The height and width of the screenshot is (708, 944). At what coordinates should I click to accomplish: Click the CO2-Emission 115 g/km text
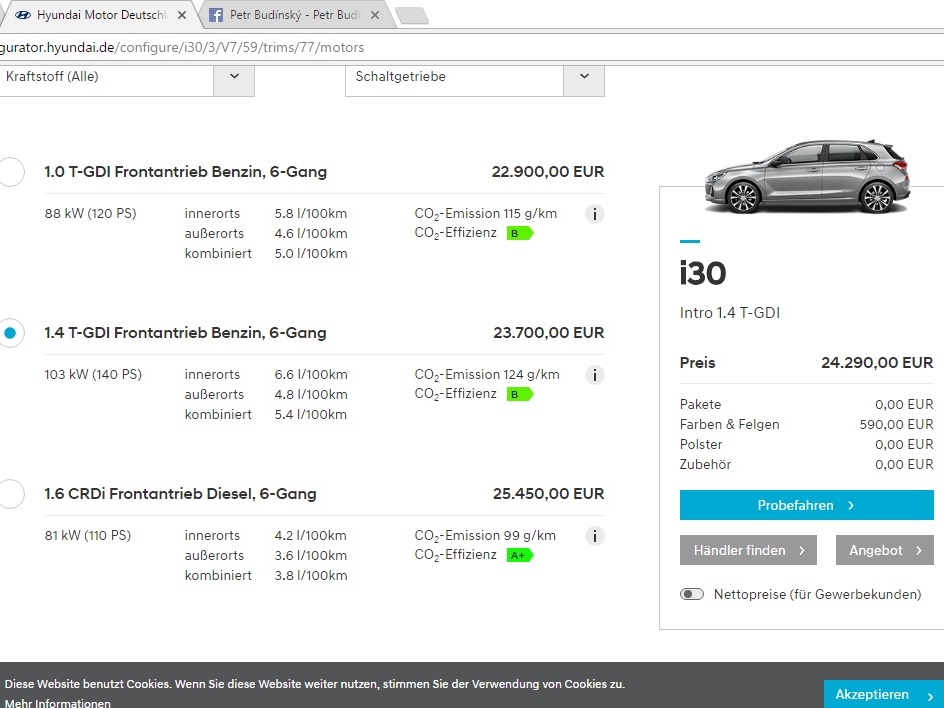(x=486, y=214)
